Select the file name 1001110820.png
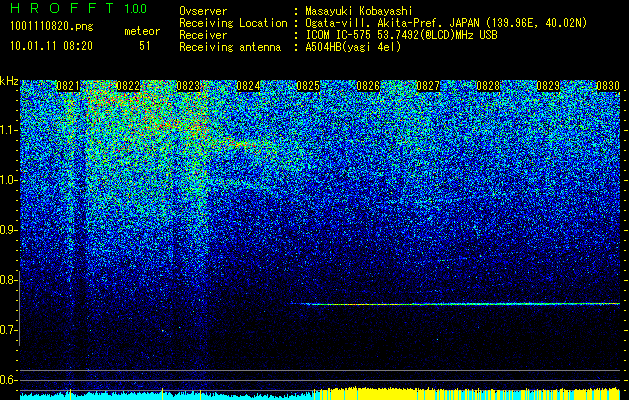This screenshot has width=629, height=400. tap(52, 27)
